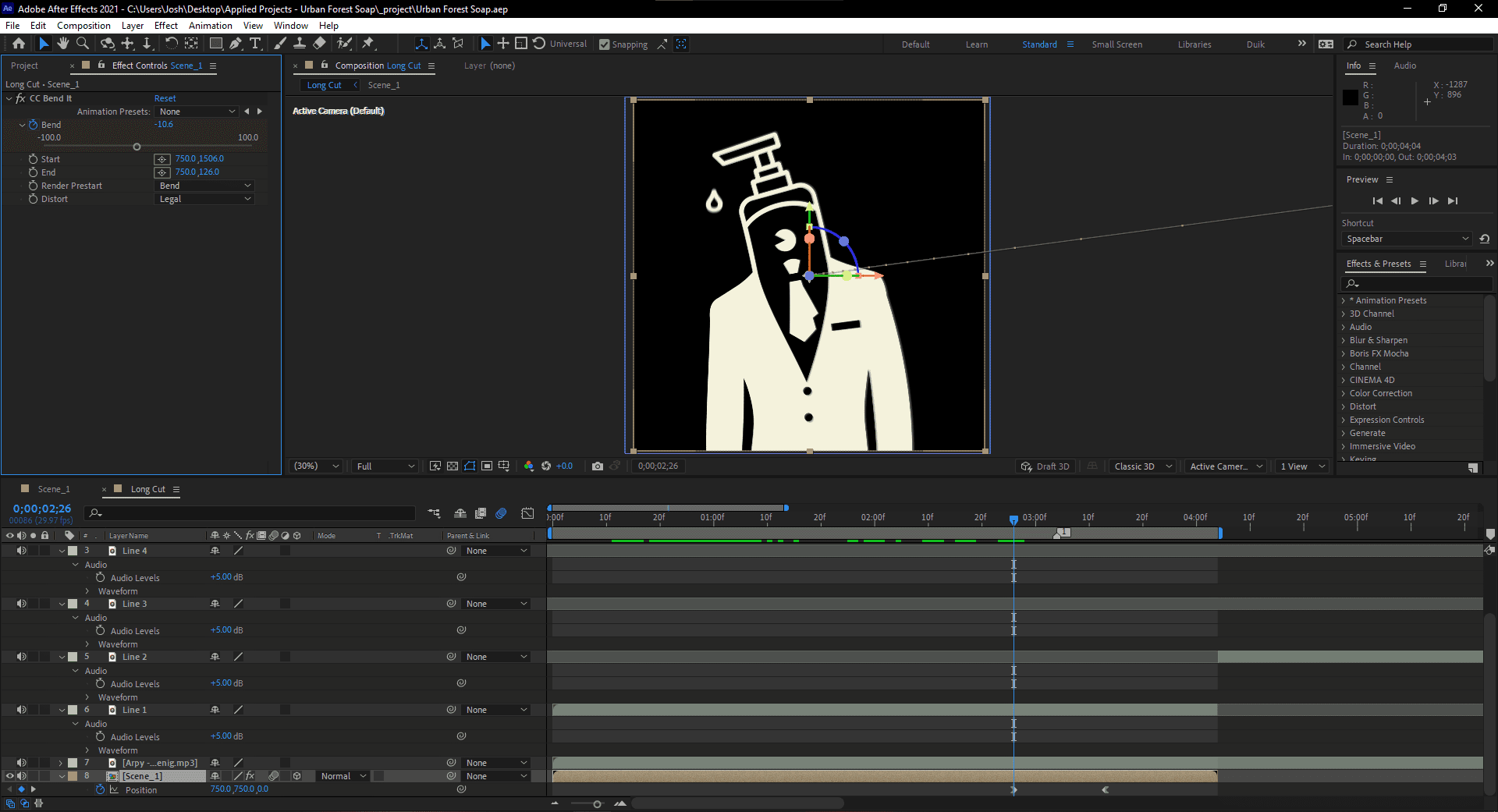Open Render Prestart Bend dropdown
1498x812 pixels.
tap(205, 186)
